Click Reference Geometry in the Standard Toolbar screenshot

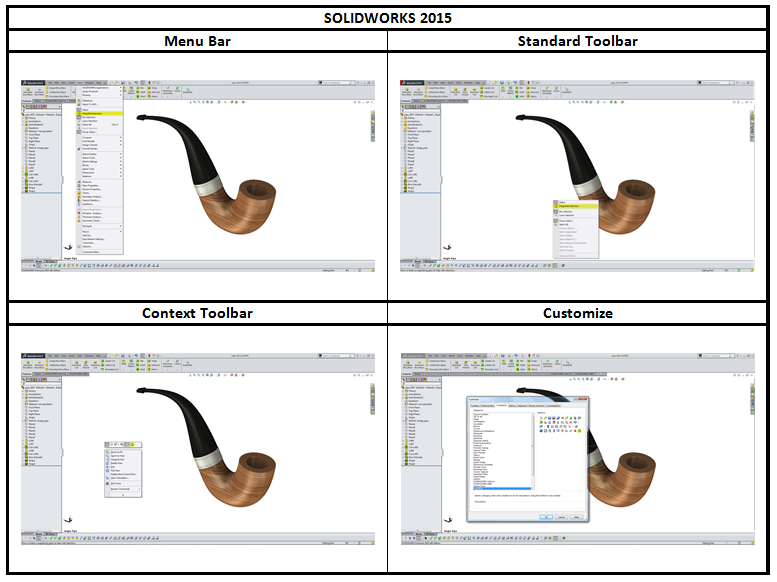click(x=547, y=91)
